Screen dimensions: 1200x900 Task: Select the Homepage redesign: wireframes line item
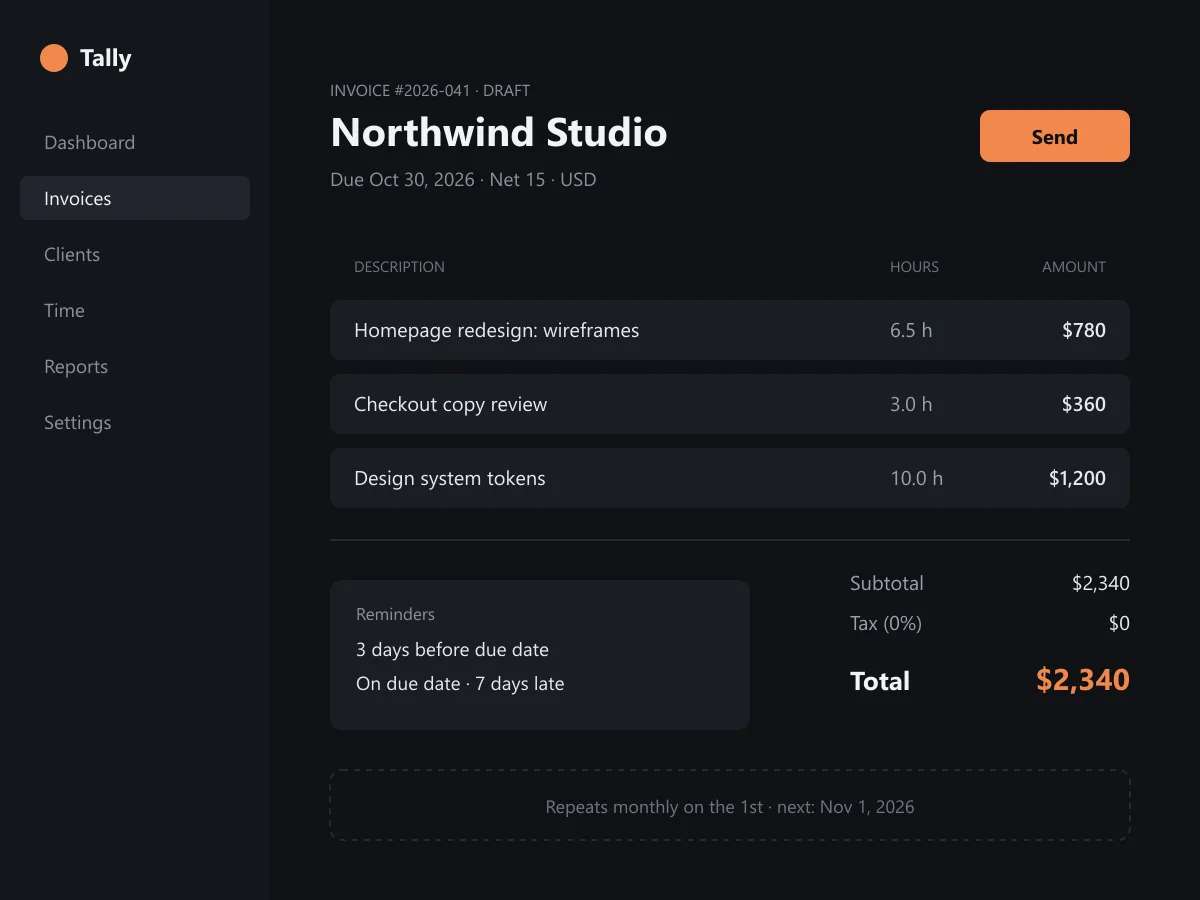click(730, 330)
